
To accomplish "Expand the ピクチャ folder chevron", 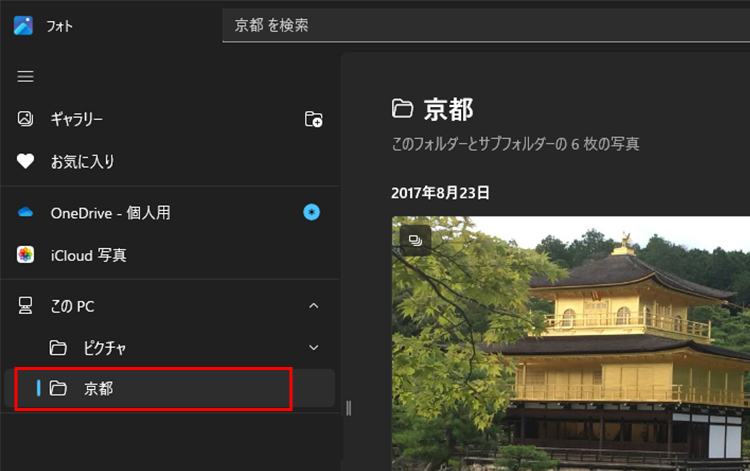I will (x=313, y=348).
